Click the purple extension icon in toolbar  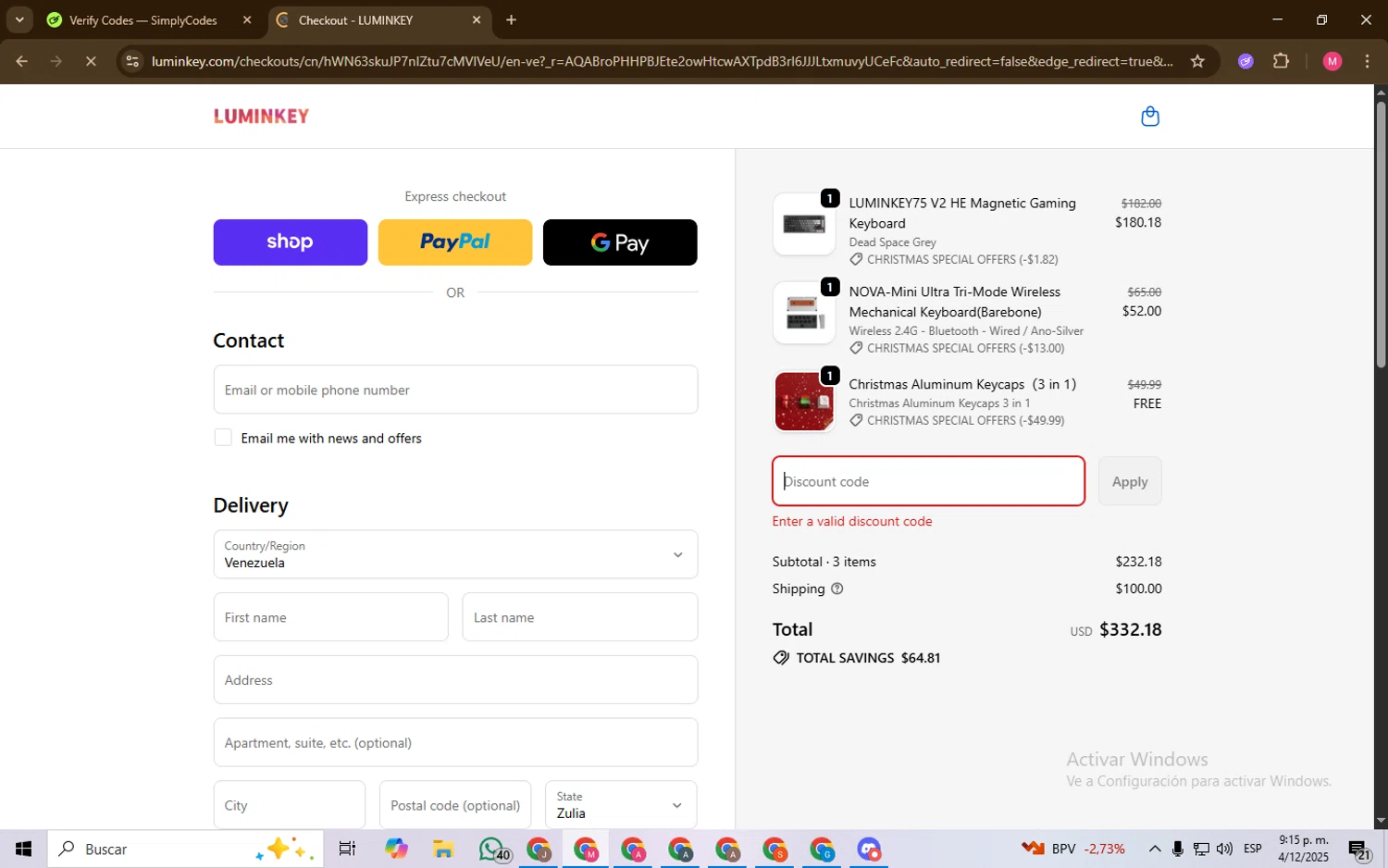tap(1245, 61)
